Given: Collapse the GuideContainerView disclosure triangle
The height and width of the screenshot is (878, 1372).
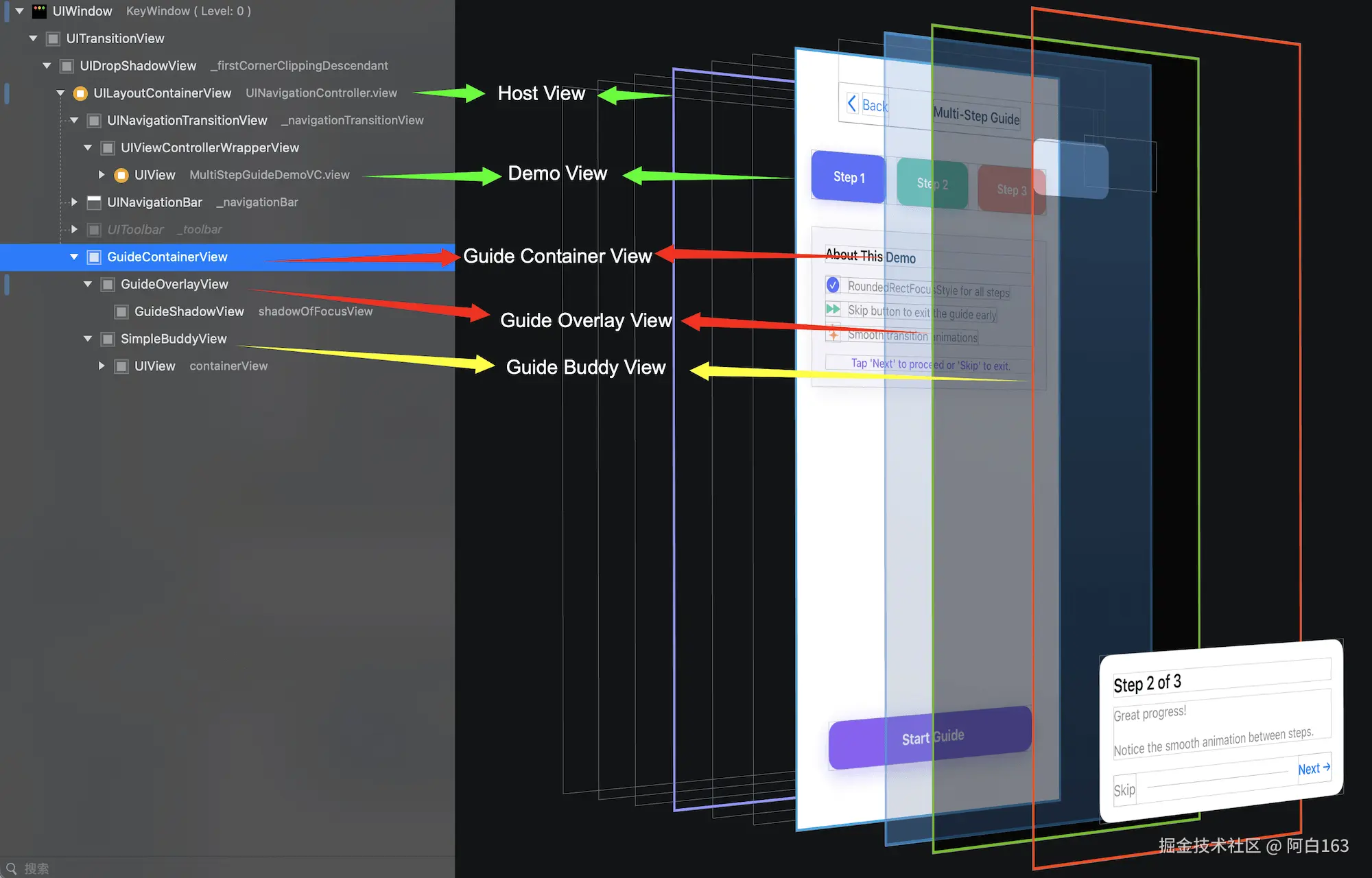Looking at the screenshot, I should (74, 257).
